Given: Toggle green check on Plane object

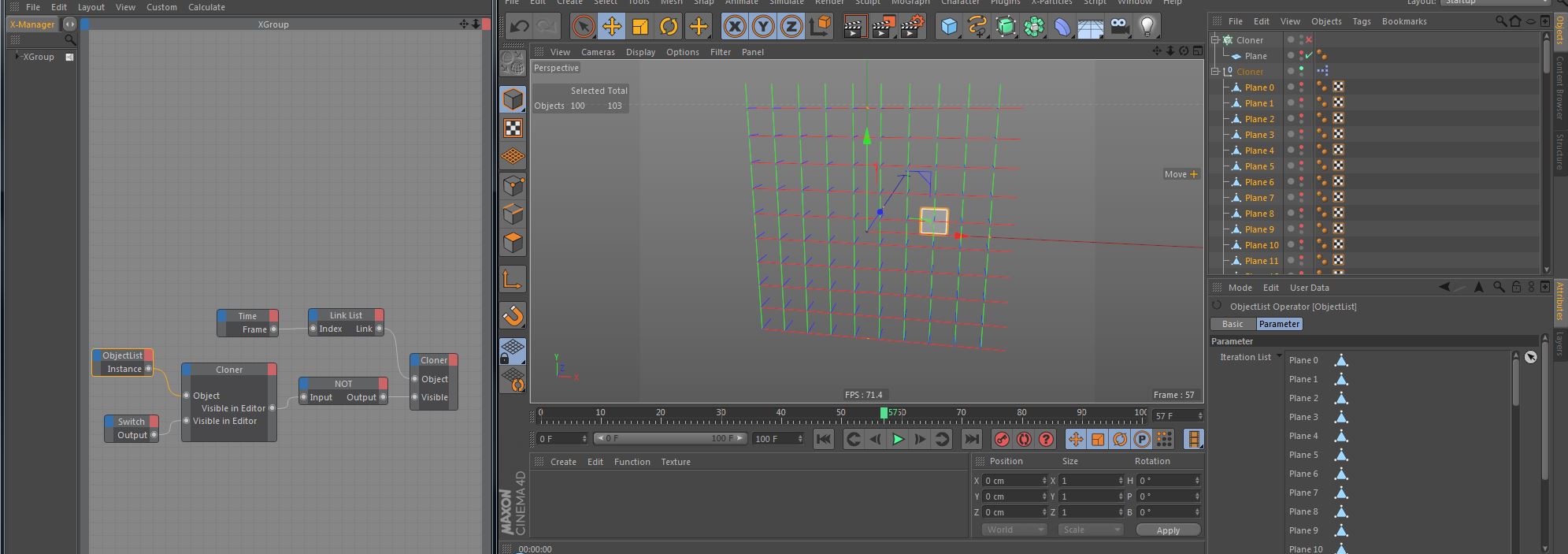Looking at the screenshot, I should pyautogui.click(x=1309, y=55).
